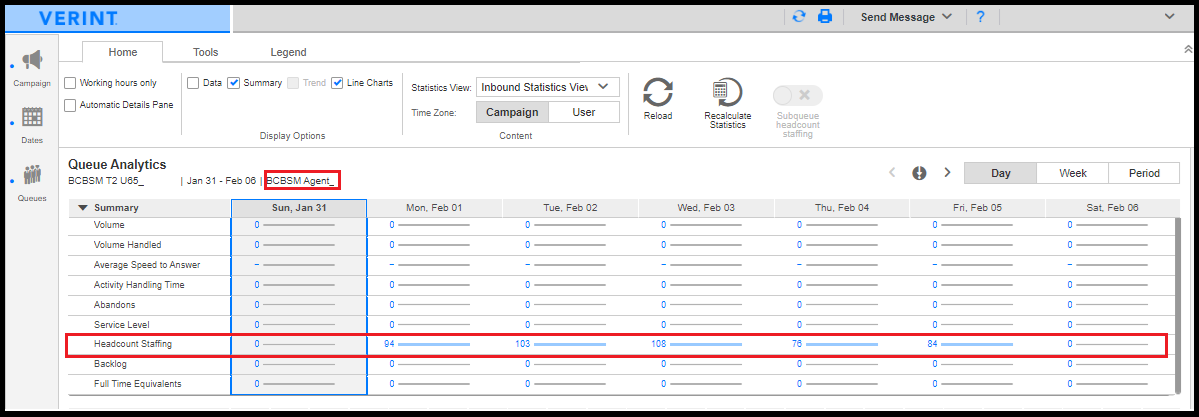This screenshot has height=417, width=1199.
Task: Uncheck the Line Charts option
Action: pyautogui.click(x=337, y=83)
